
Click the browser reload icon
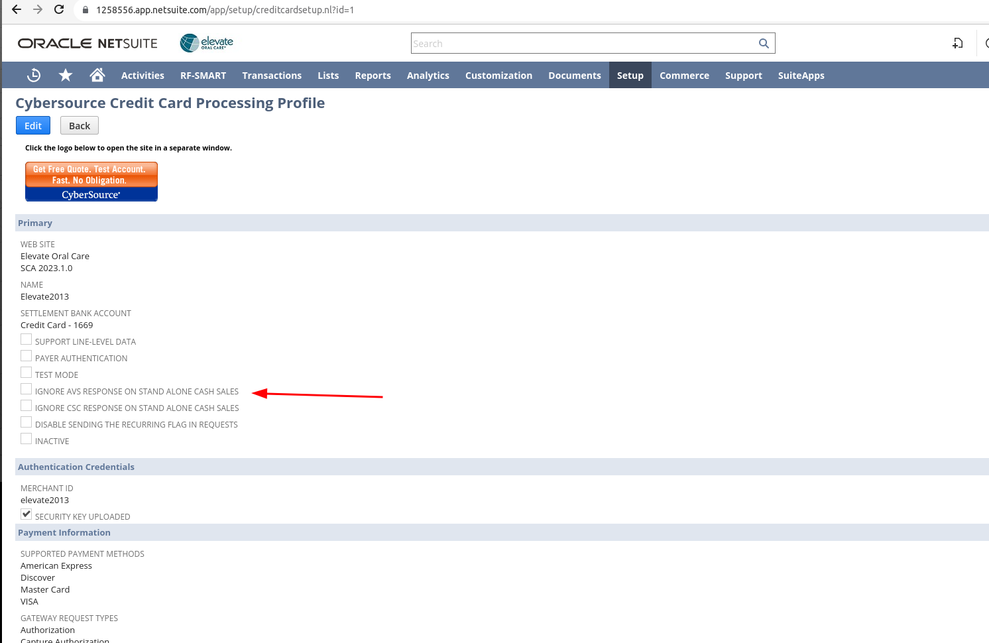click(x=59, y=10)
